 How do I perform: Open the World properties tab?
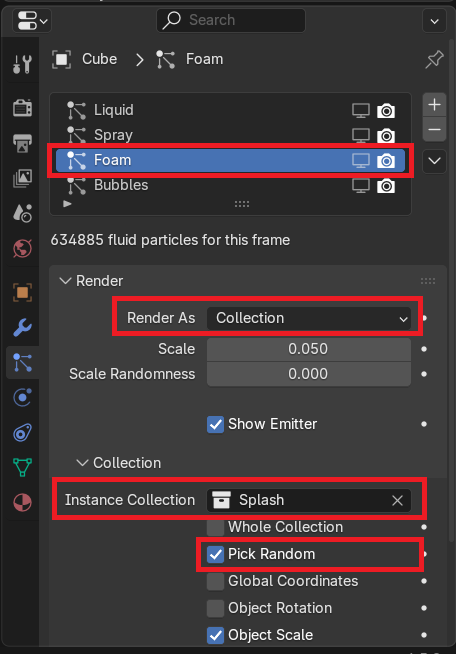(x=22, y=249)
